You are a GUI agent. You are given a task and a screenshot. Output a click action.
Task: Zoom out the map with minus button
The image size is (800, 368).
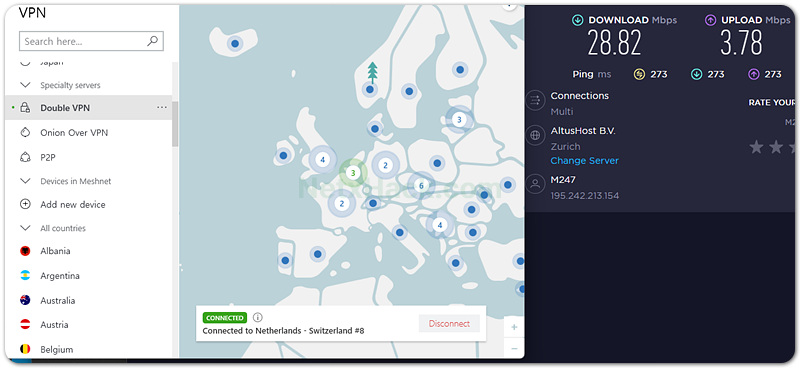[514, 349]
